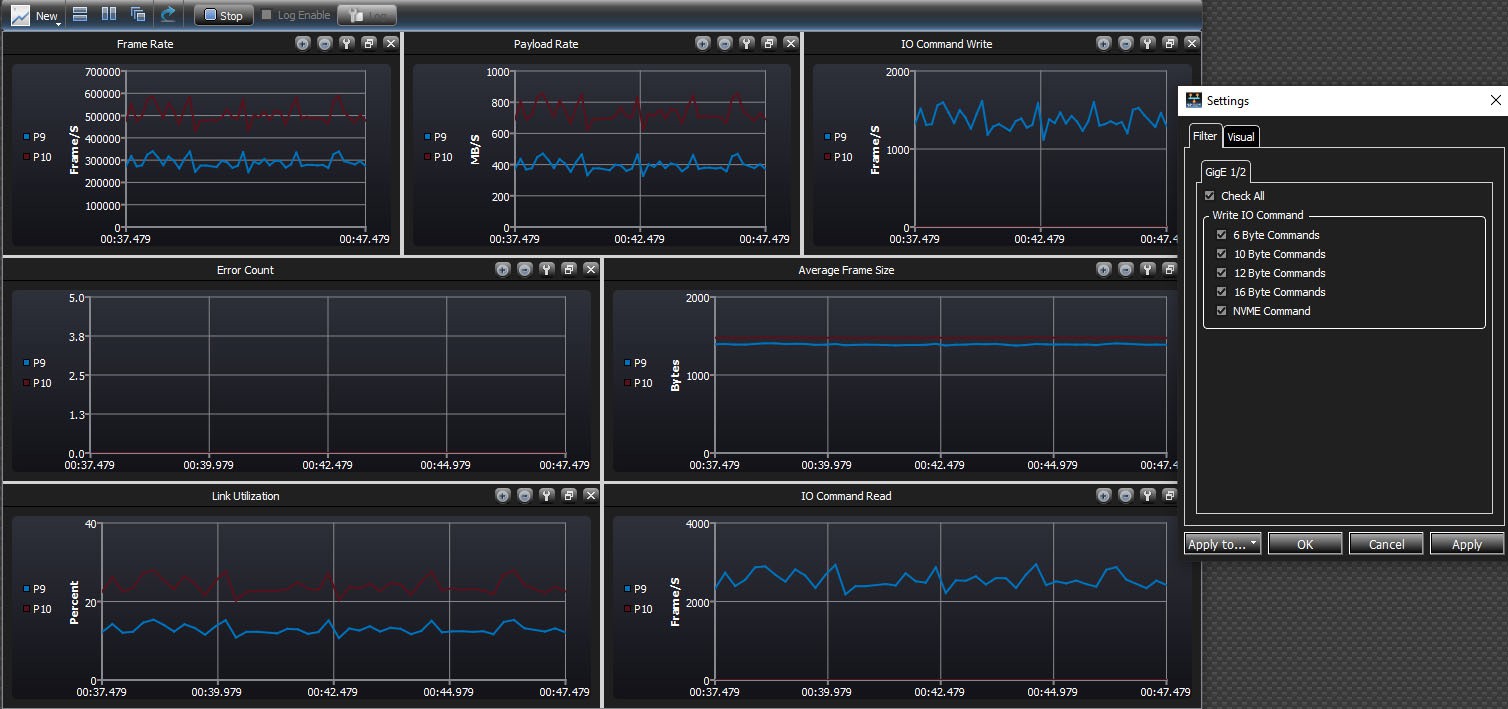1508x709 pixels.
Task: Open settings wrench for IO Command Write
Action: pos(1148,43)
